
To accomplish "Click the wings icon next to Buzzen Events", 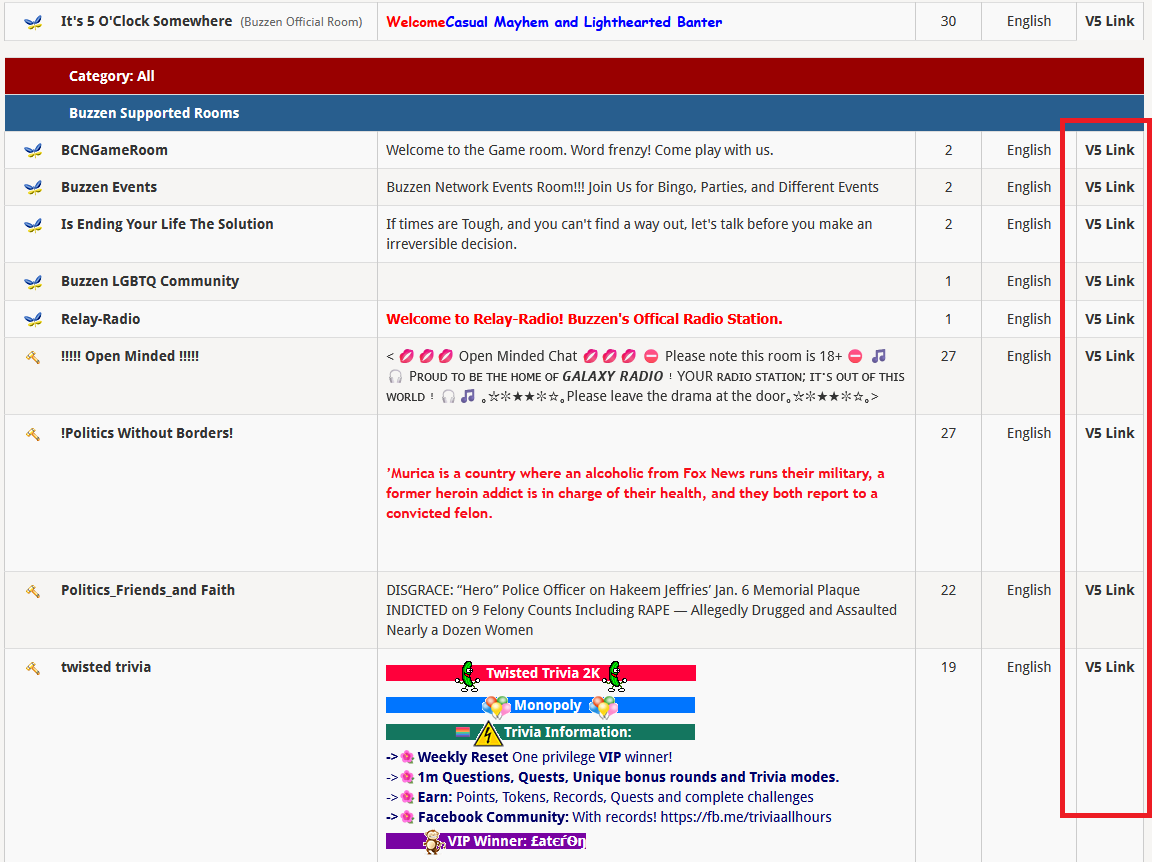I will 33,187.
